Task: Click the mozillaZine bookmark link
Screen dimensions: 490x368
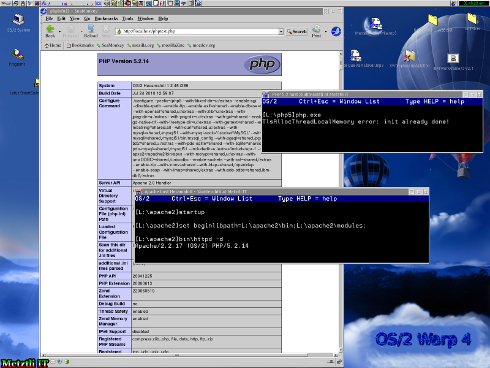Action: pyautogui.click(x=170, y=45)
